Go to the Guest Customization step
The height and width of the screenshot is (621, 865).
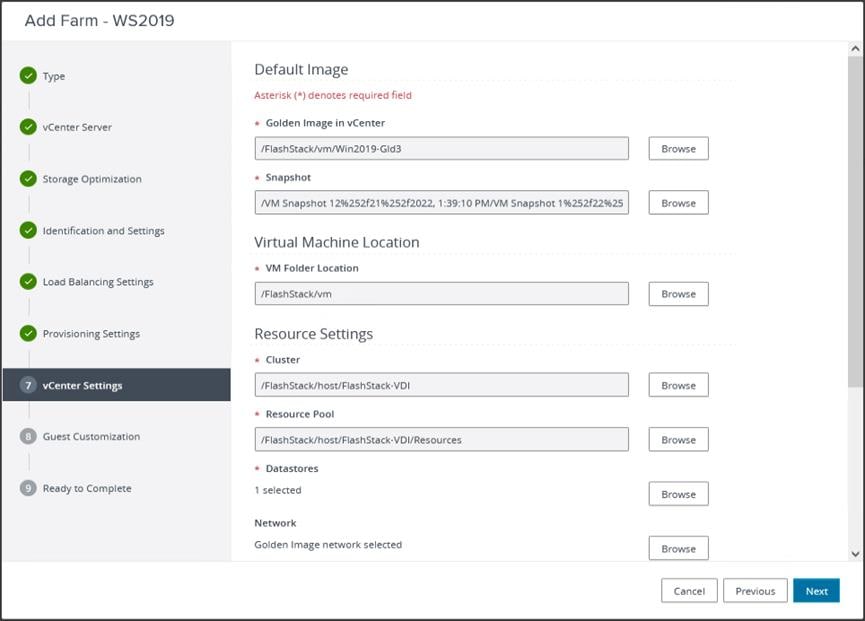[x=91, y=437]
